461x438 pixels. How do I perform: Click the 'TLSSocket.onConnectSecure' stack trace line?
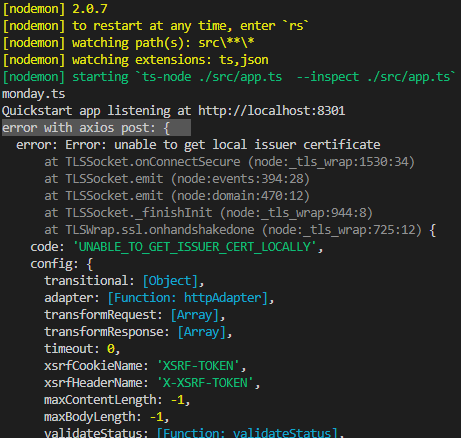pyautogui.click(x=229, y=162)
